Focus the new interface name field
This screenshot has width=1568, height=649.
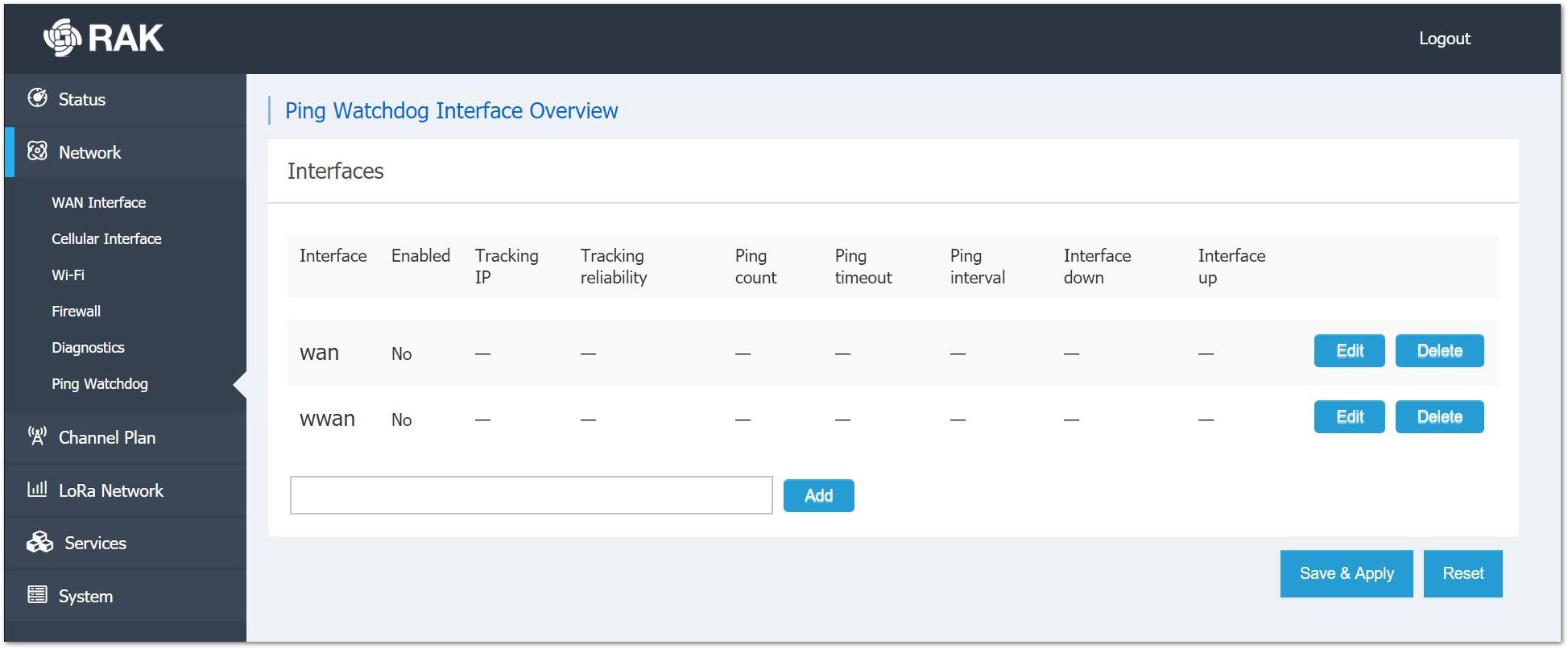pyautogui.click(x=531, y=495)
